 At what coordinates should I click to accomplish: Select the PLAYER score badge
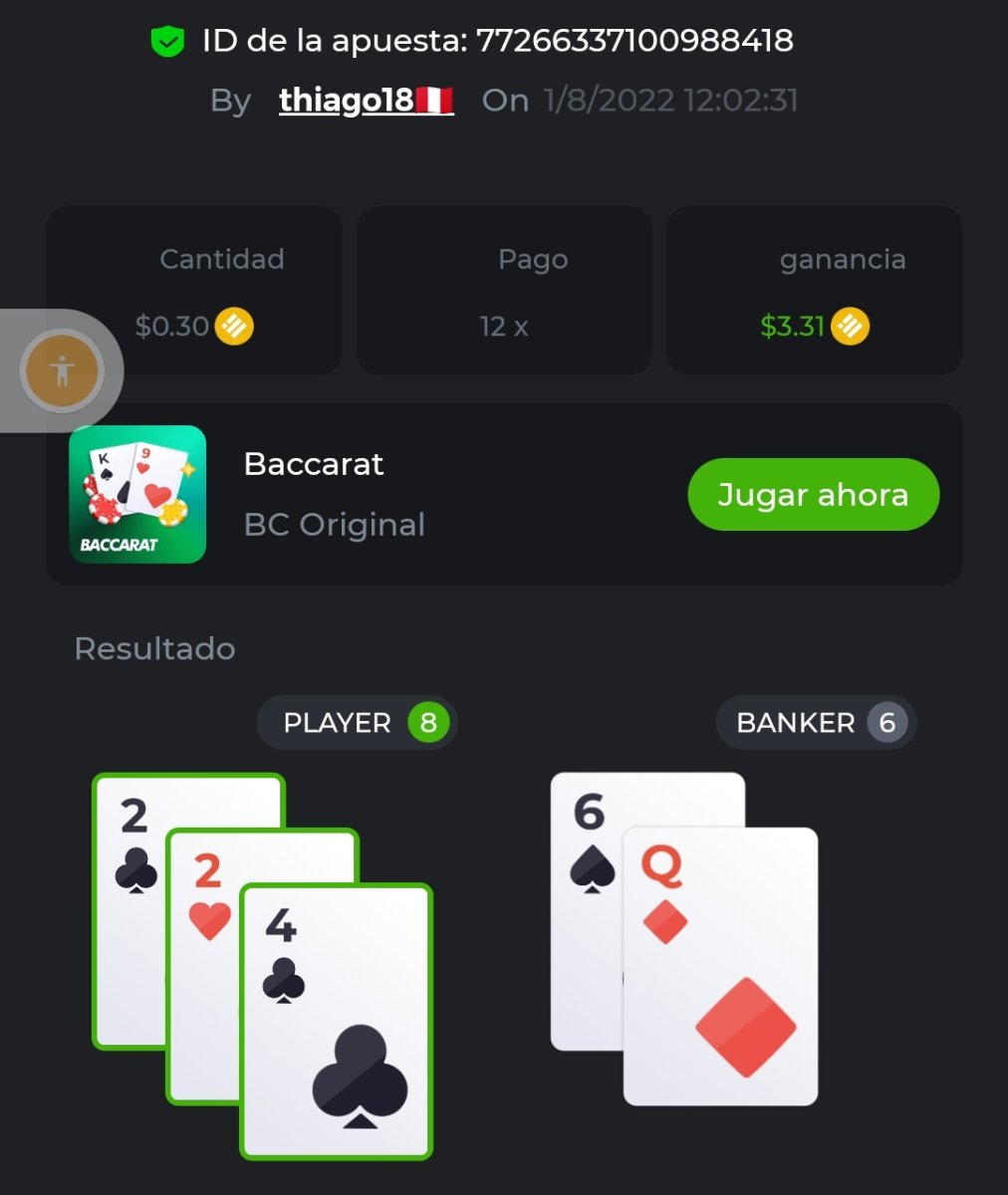tap(357, 722)
